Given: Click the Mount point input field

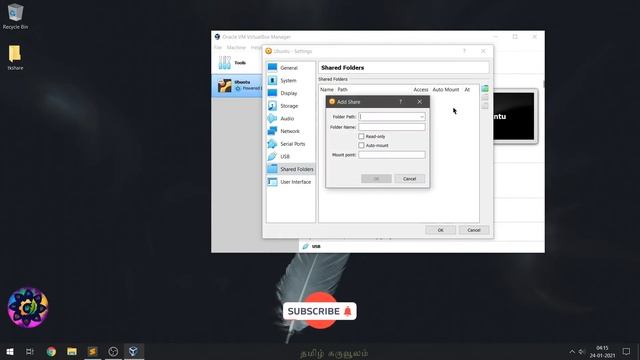Looking at the screenshot, I should coord(392,155).
